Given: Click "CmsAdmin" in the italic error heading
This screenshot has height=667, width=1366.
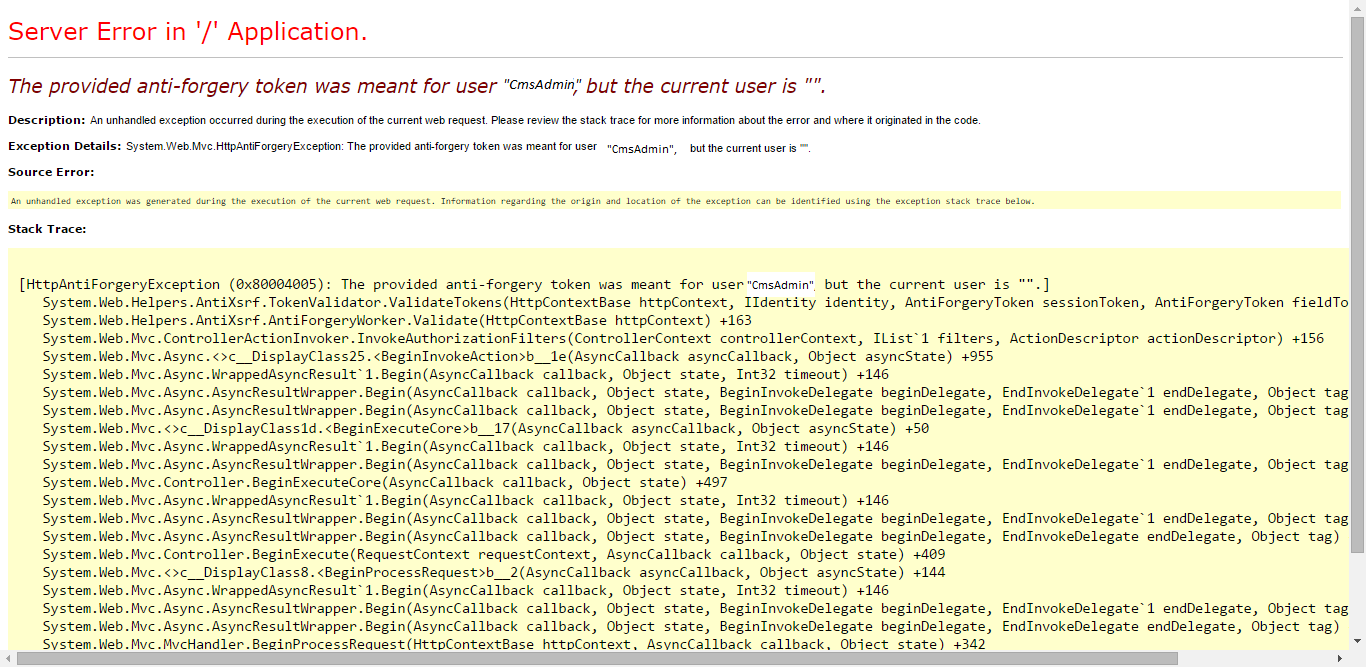Looking at the screenshot, I should pos(541,85).
